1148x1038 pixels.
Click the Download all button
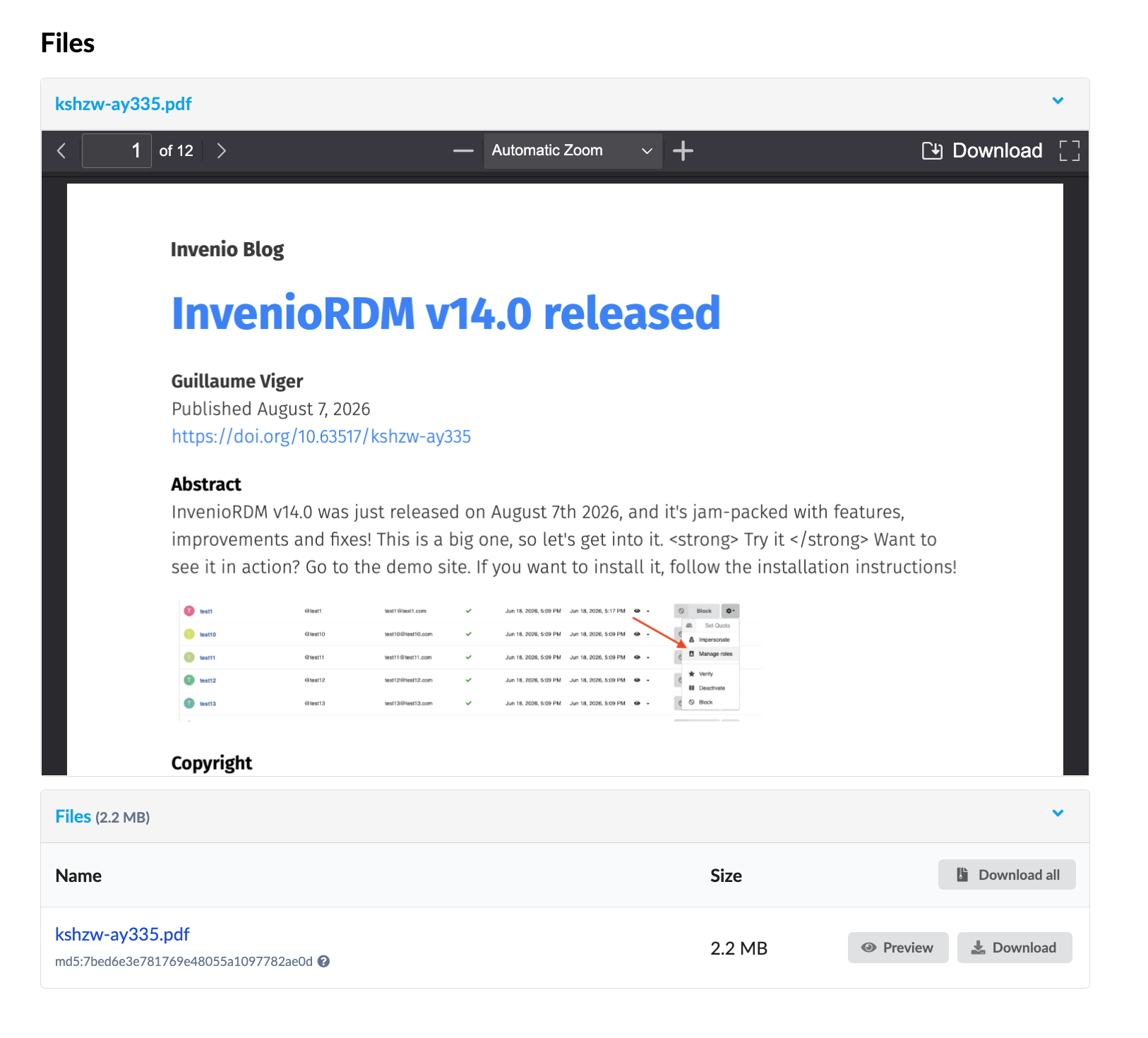(1007, 875)
